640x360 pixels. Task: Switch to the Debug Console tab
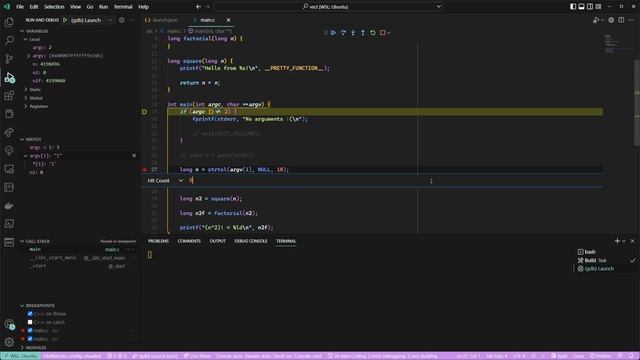(251, 241)
